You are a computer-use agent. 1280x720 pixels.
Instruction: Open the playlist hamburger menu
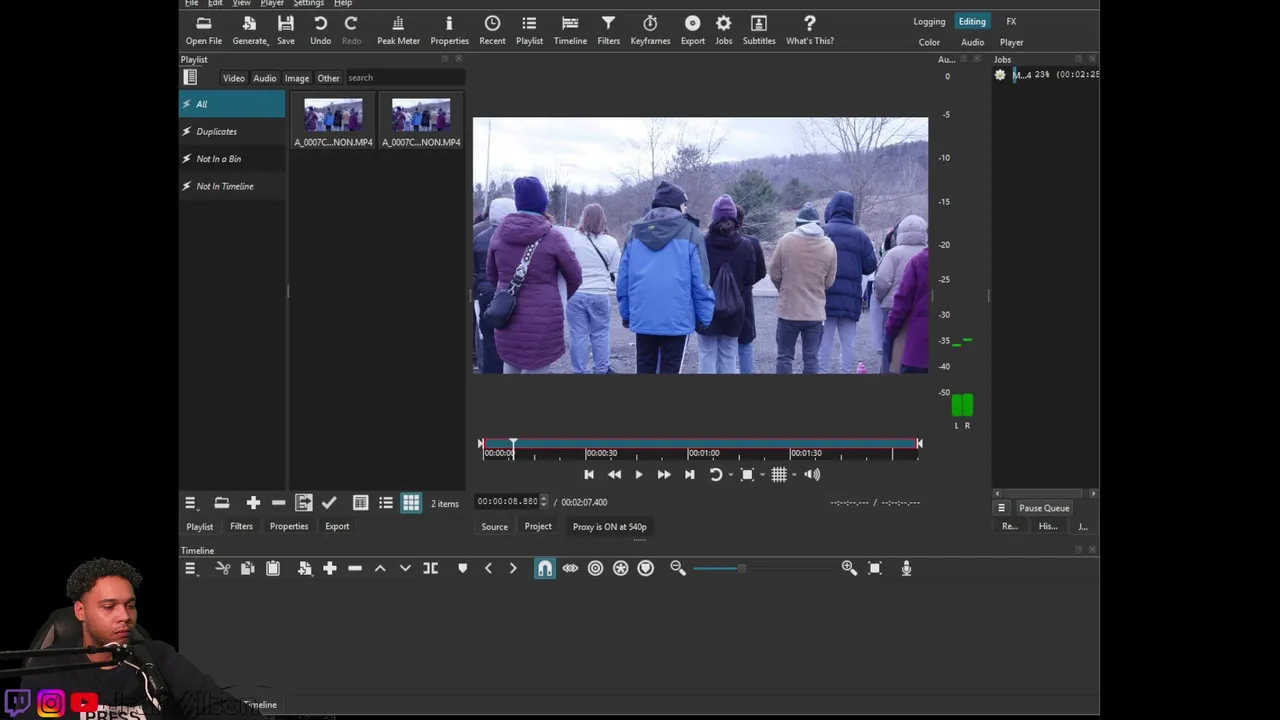[x=190, y=503]
